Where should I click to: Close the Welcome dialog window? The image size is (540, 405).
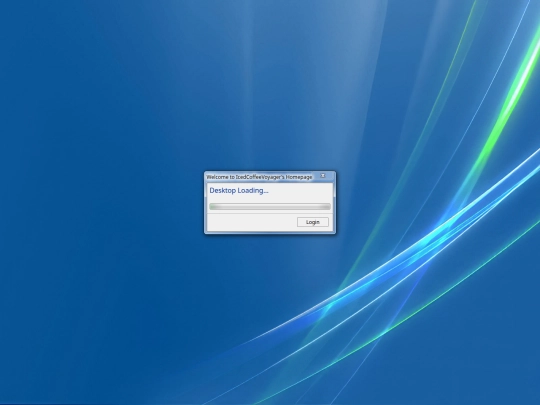click(323, 176)
